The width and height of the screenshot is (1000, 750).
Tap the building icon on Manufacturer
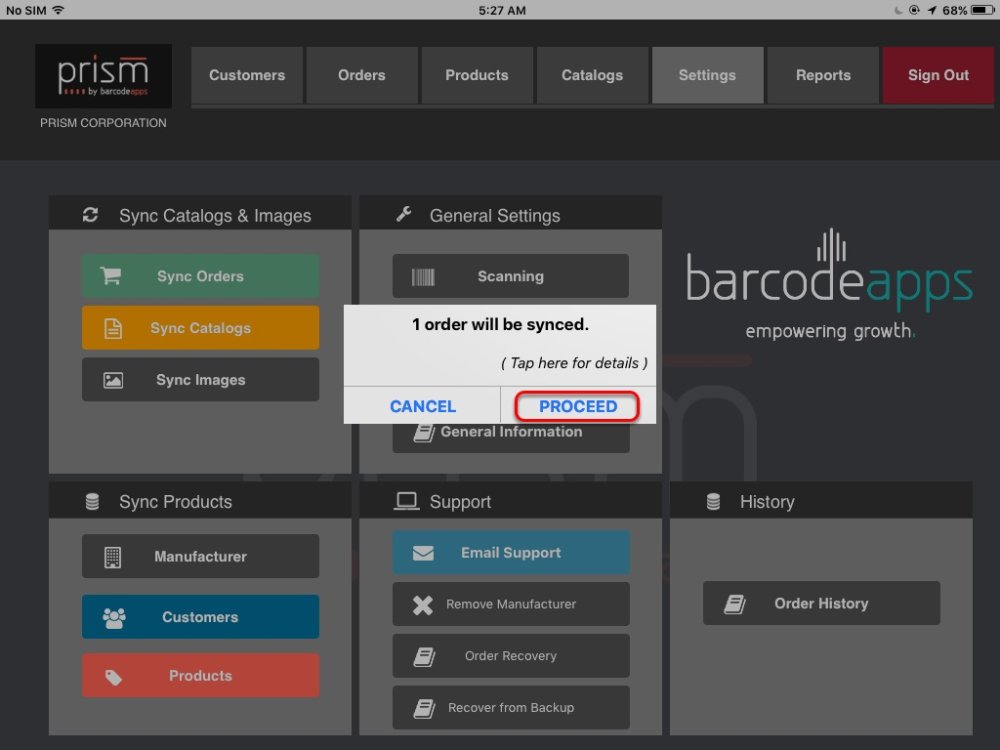[x=112, y=557]
